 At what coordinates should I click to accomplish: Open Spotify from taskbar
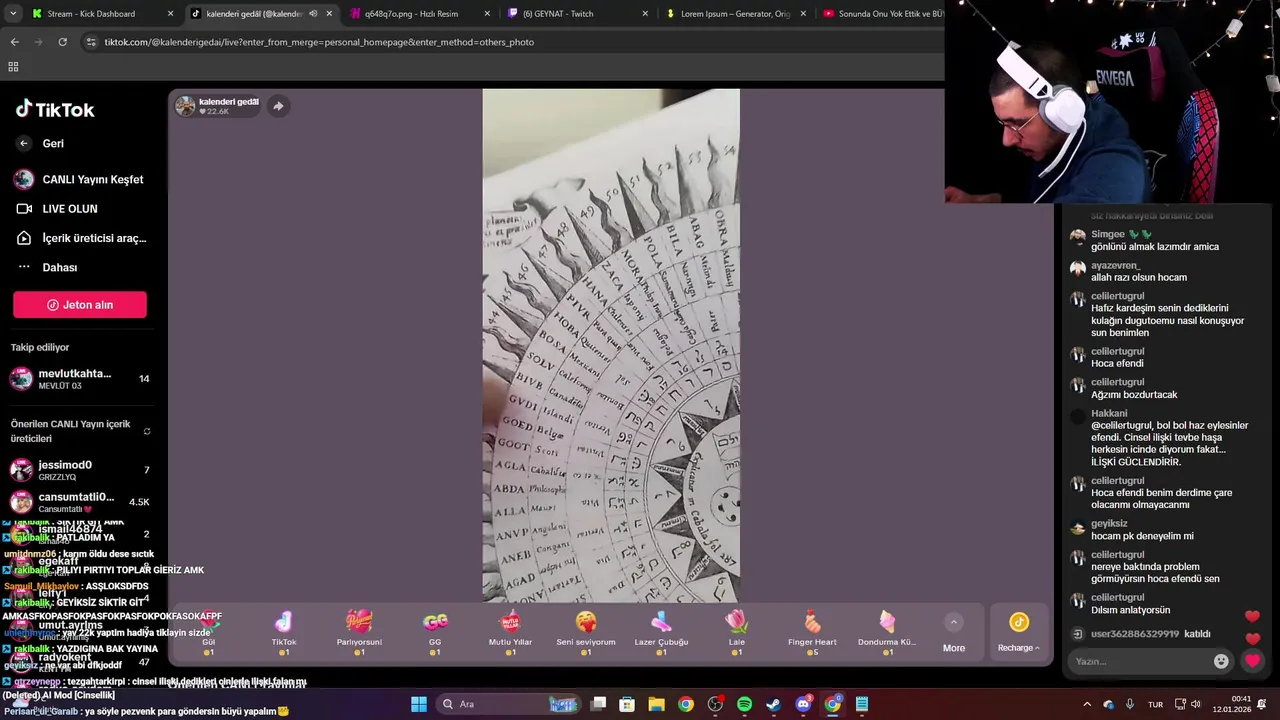(744, 704)
